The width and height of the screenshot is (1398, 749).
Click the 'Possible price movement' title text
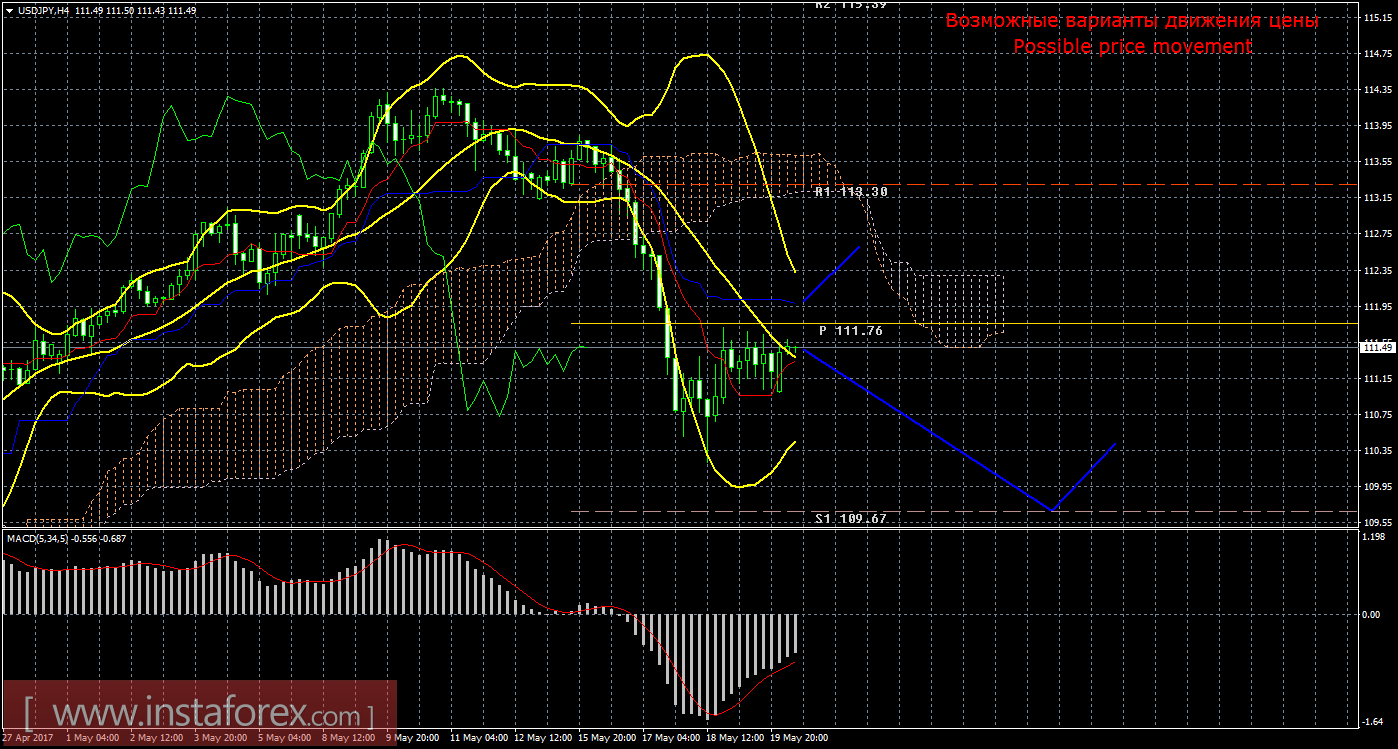[1132, 46]
